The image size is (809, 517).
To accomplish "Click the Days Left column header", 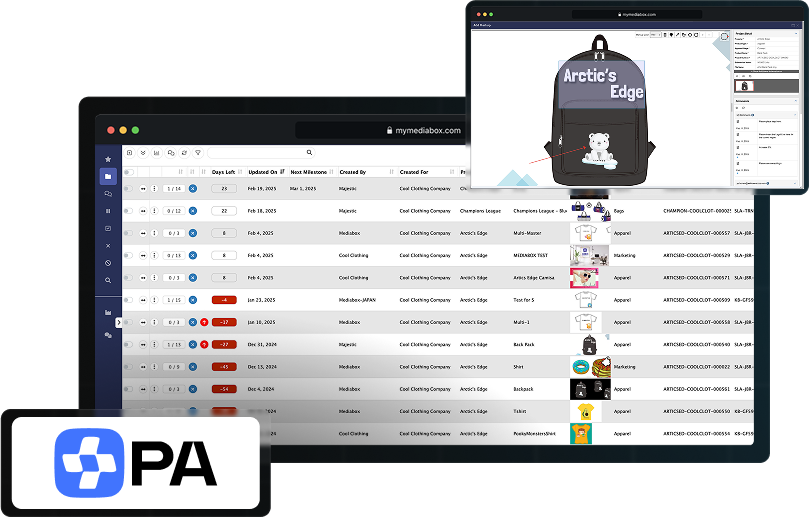I will pyautogui.click(x=223, y=172).
